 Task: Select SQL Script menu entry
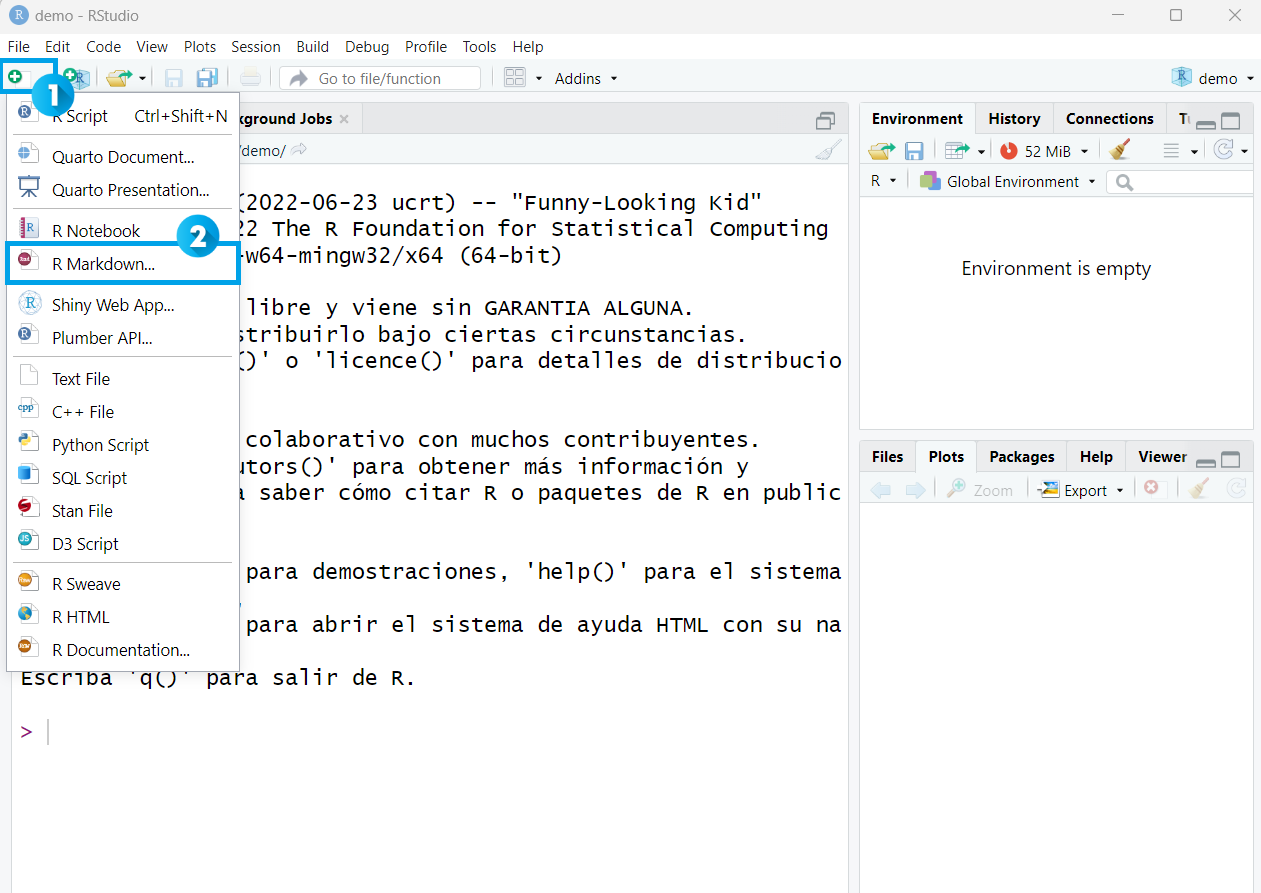click(123, 478)
